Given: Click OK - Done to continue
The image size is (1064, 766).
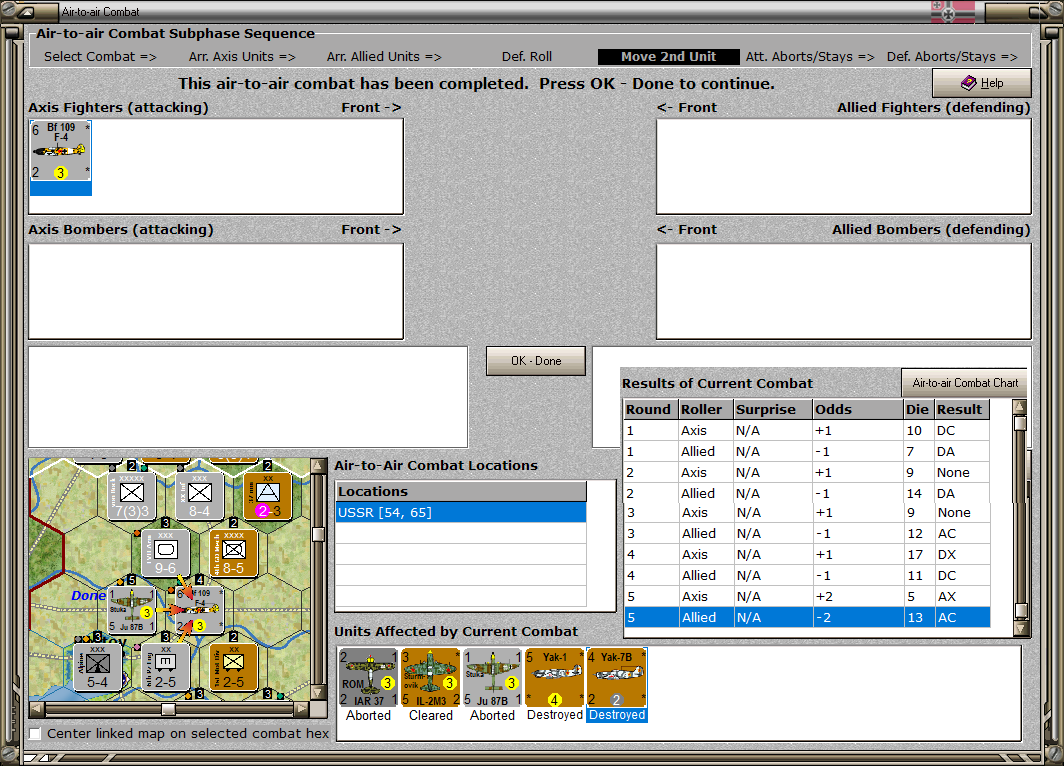Looking at the screenshot, I should [536, 361].
